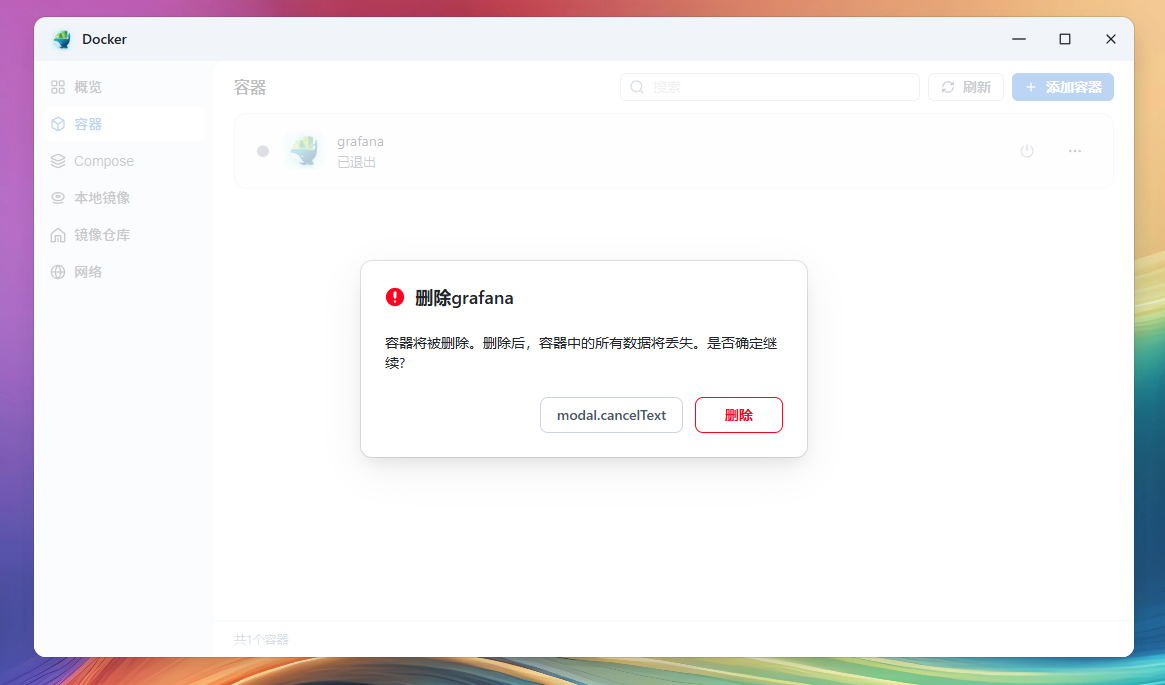Click the modal.cancelText button
The width and height of the screenshot is (1165, 685).
(x=611, y=414)
